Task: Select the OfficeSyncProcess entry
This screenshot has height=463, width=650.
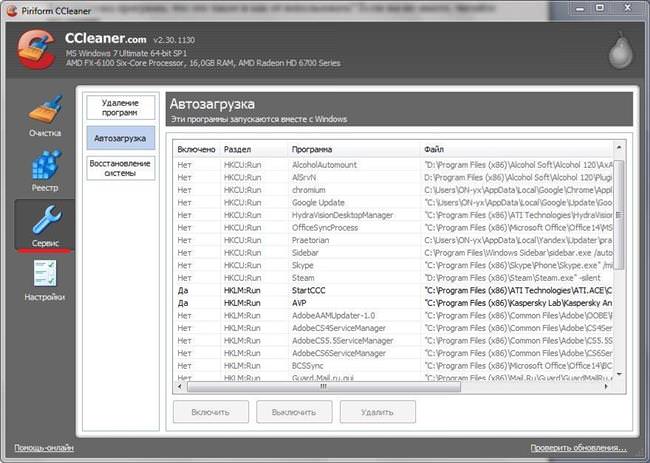Action: pyautogui.click(x=393, y=228)
